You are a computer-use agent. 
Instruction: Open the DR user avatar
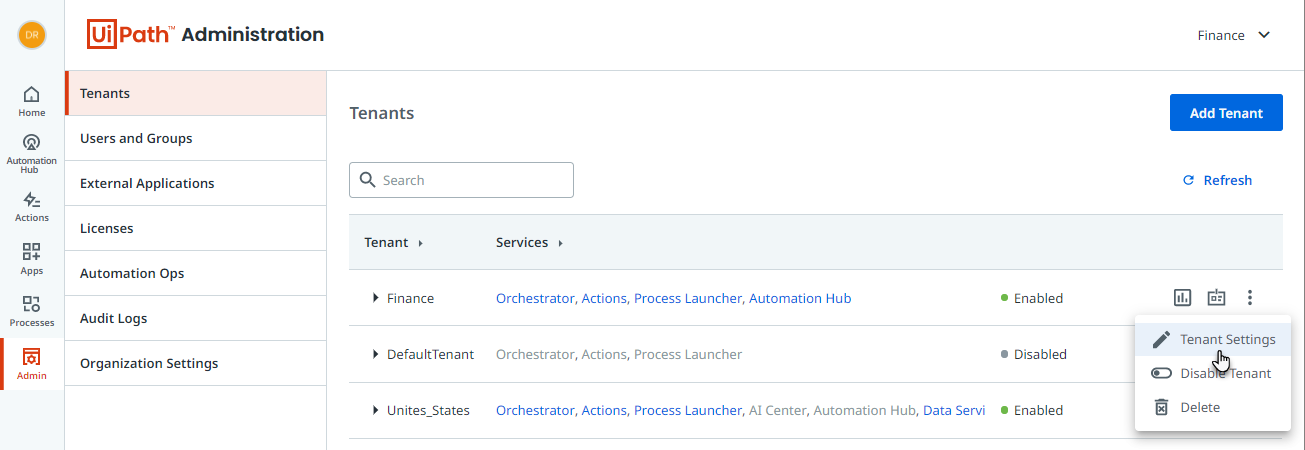point(32,34)
